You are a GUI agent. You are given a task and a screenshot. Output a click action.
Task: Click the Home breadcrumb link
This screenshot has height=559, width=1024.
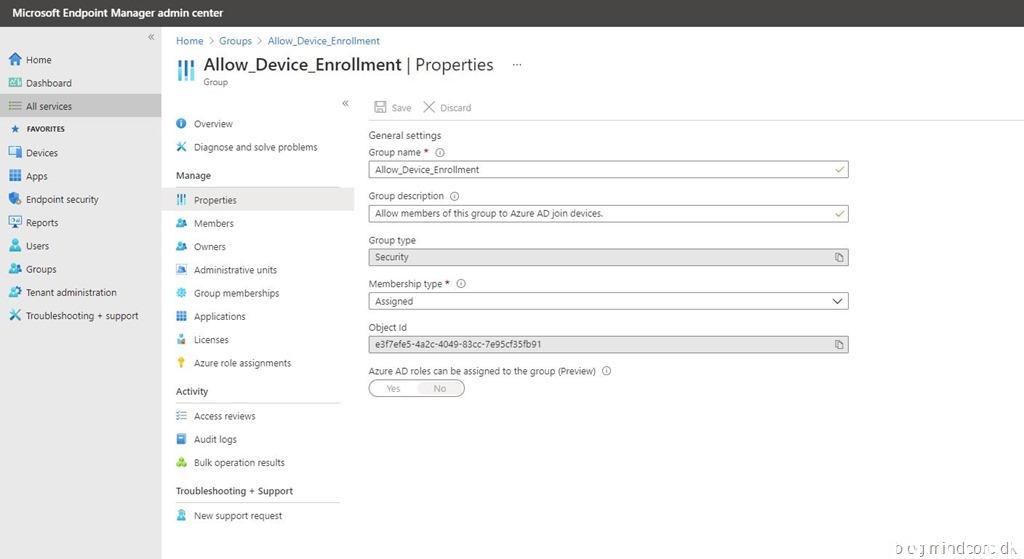189,41
